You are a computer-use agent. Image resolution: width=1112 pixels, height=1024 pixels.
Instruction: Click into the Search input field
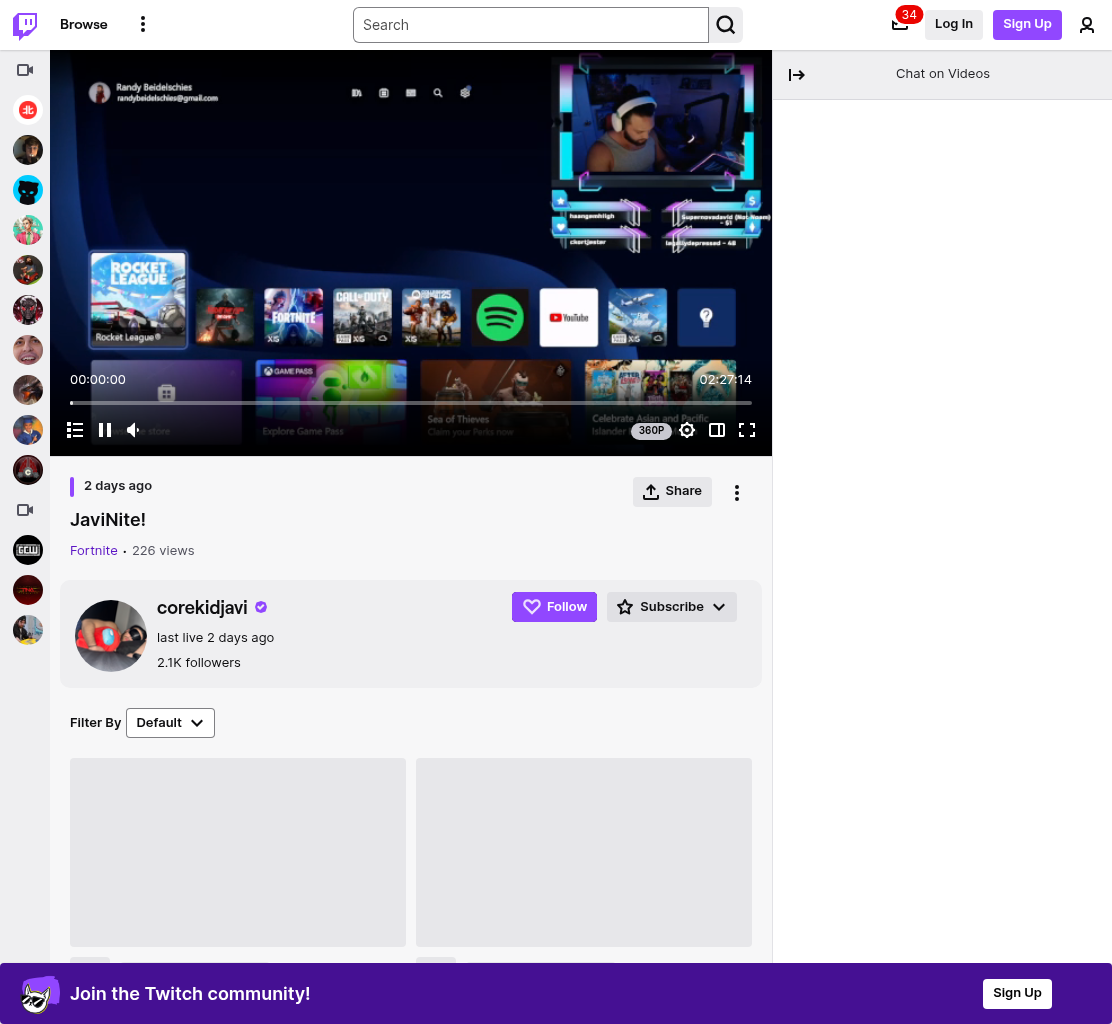tap(530, 25)
